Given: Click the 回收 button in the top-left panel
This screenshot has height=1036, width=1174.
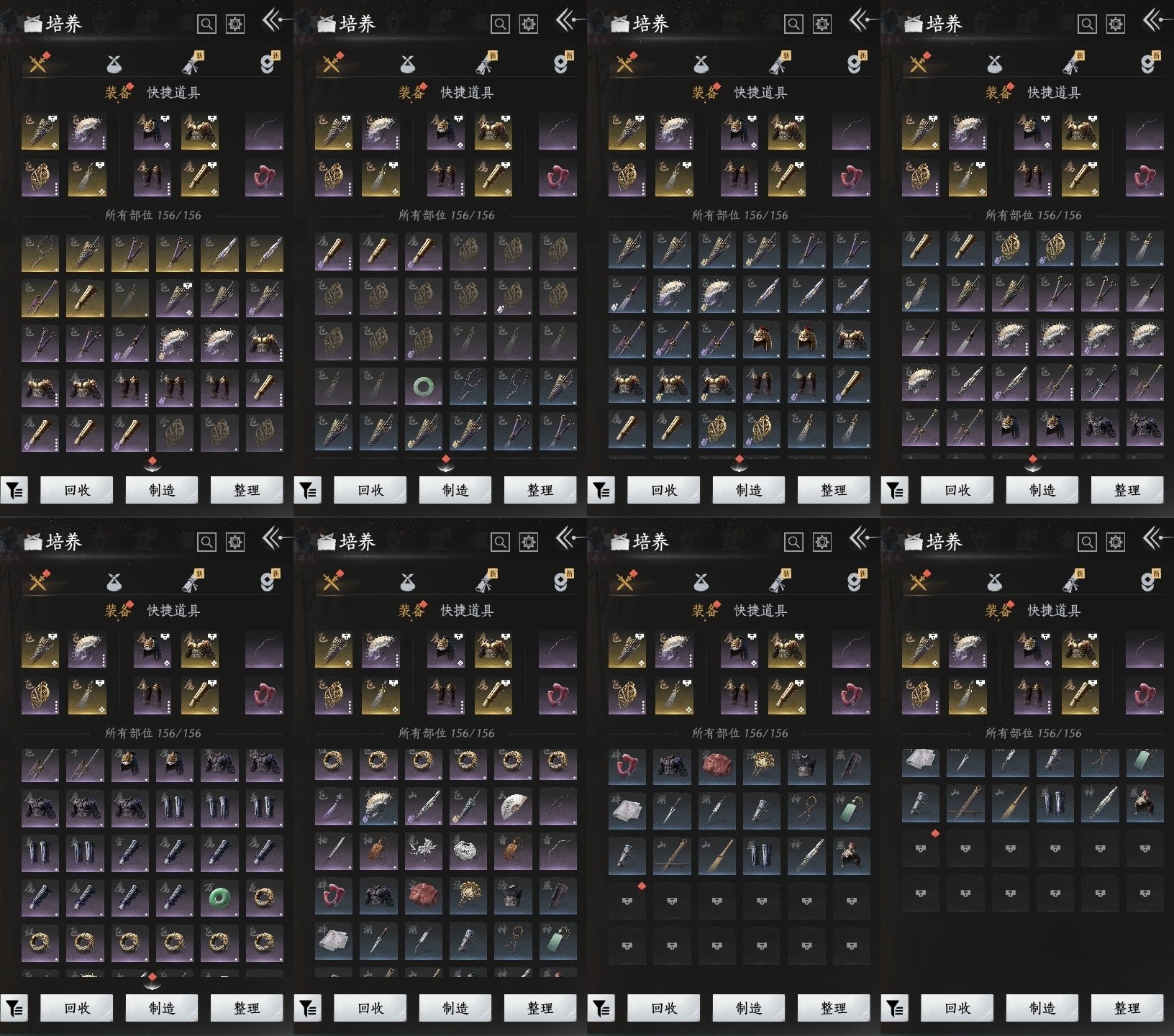Looking at the screenshot, I should (77, 491).
